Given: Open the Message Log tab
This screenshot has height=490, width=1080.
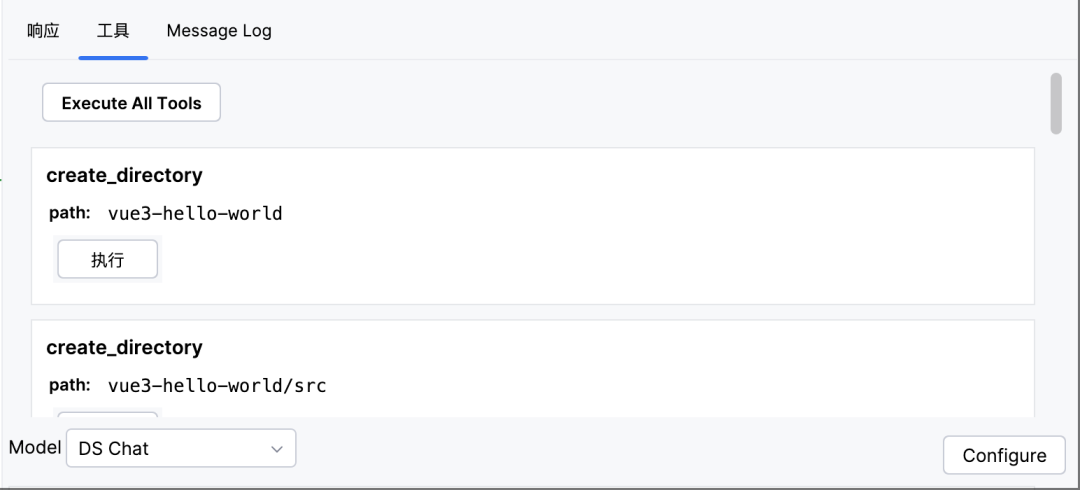Looking at the screenshot, I should click(219, 31).
